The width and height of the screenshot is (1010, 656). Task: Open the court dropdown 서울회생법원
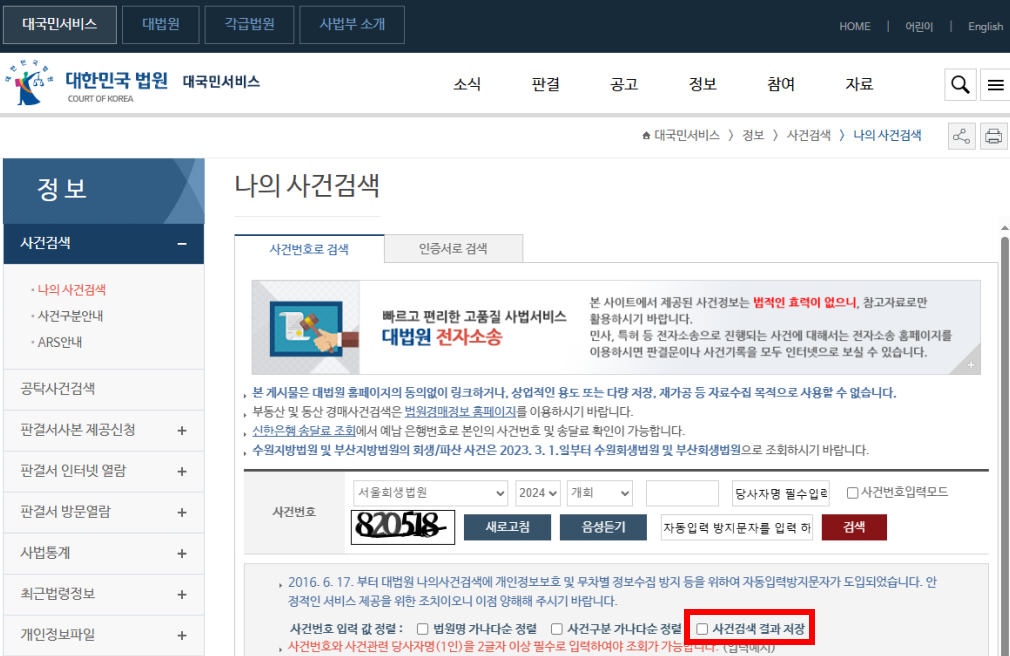point(430,493)
